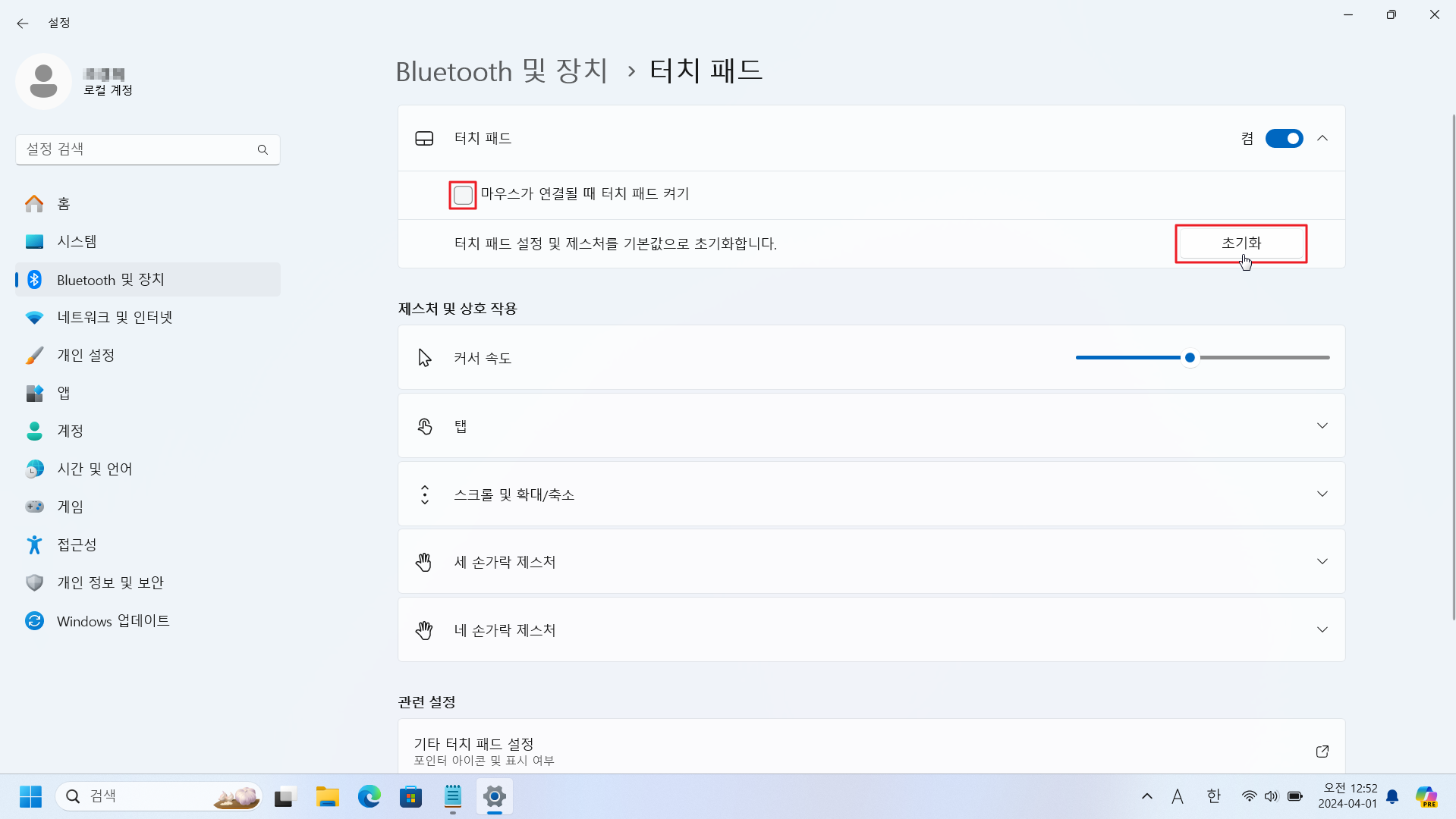This screenshot has height=819, width=1456.
Task: Click the volume speaker tray icon
Action: point(1271,796)
